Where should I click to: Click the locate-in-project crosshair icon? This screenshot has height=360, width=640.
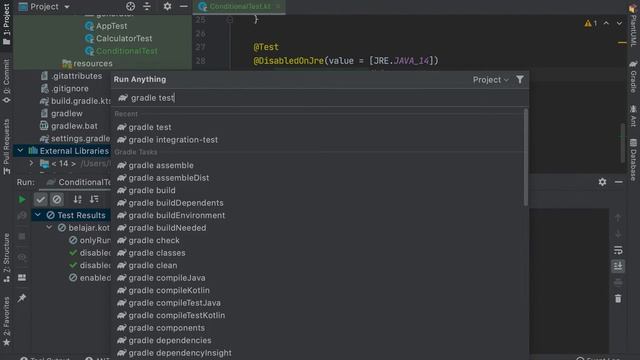click(x=130, y=7)
